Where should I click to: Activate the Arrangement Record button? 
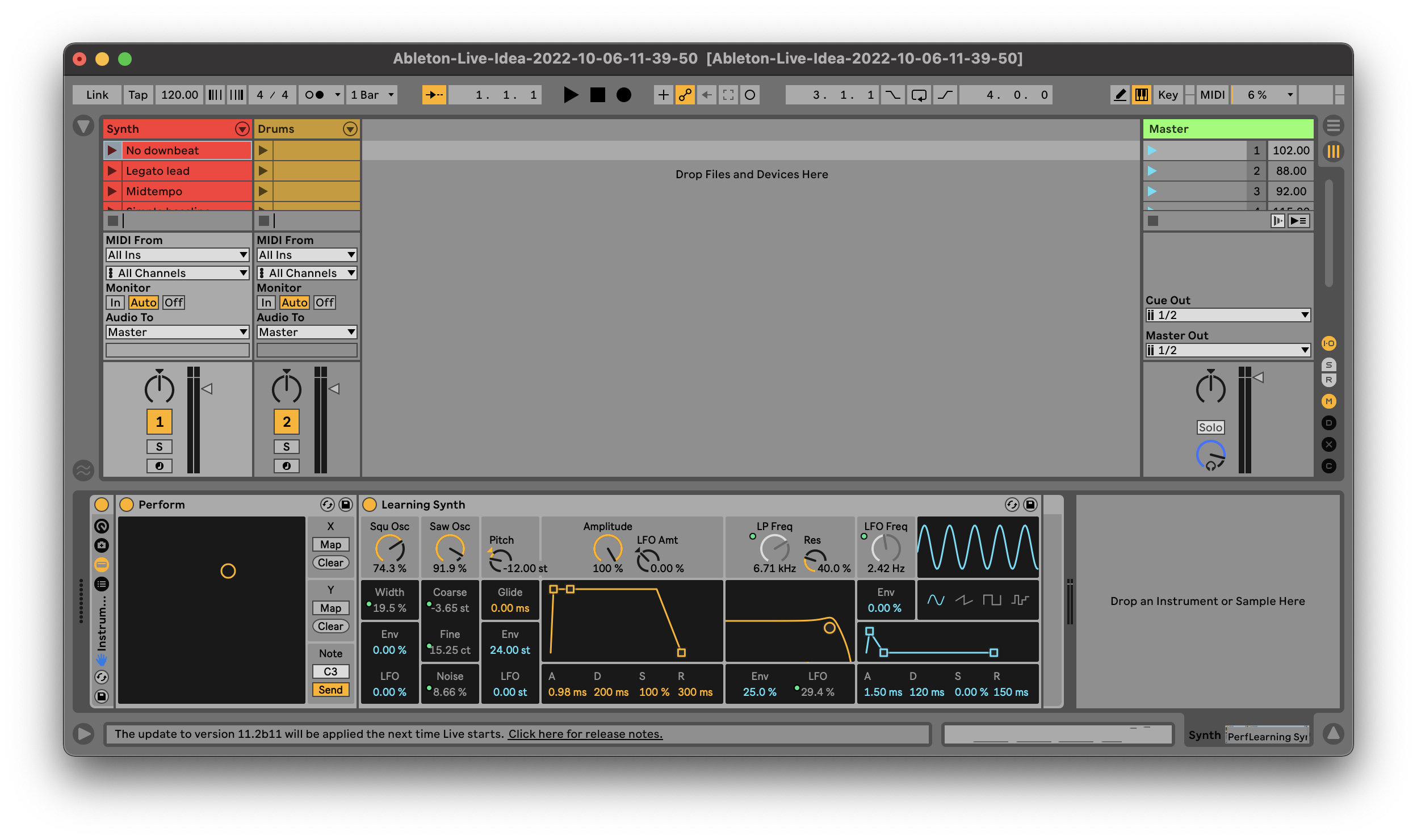(x=624, y=95)
